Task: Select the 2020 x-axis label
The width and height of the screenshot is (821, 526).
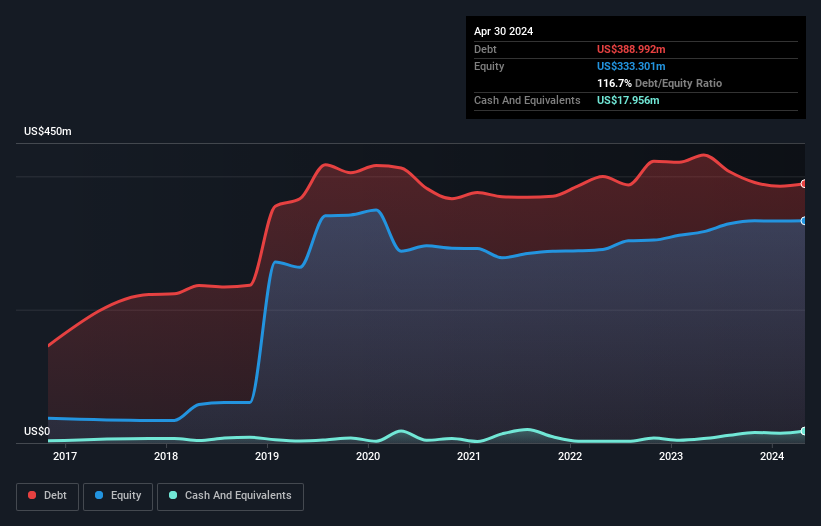Action: tap(368, 456)
